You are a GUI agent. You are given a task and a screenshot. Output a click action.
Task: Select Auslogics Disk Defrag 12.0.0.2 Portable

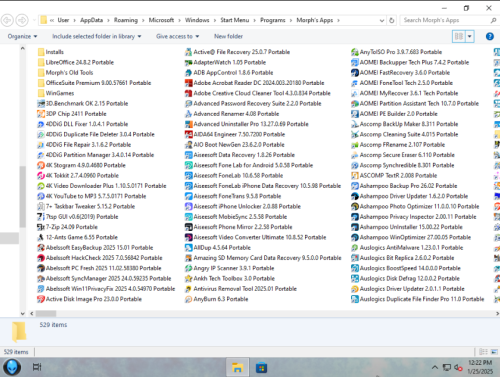pos(405,279)
